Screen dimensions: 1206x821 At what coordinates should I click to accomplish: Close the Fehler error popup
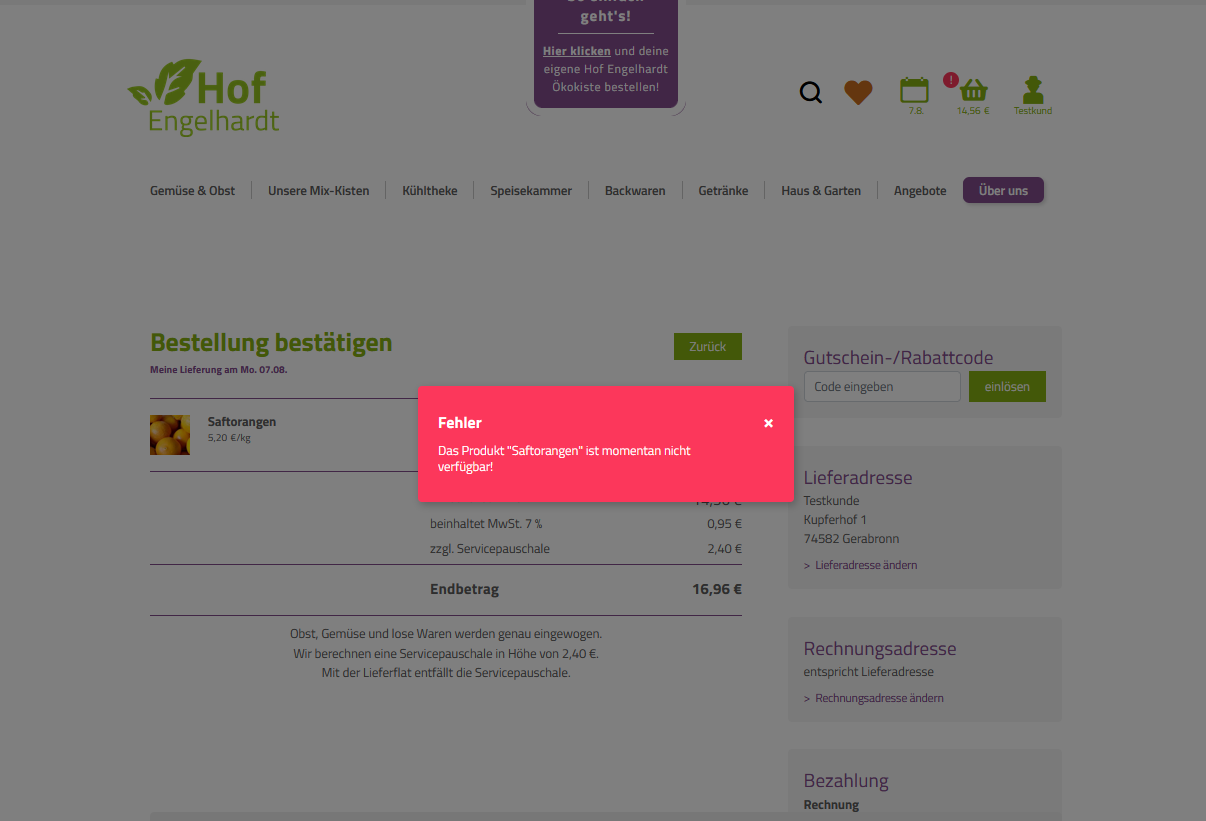(768, 423)
